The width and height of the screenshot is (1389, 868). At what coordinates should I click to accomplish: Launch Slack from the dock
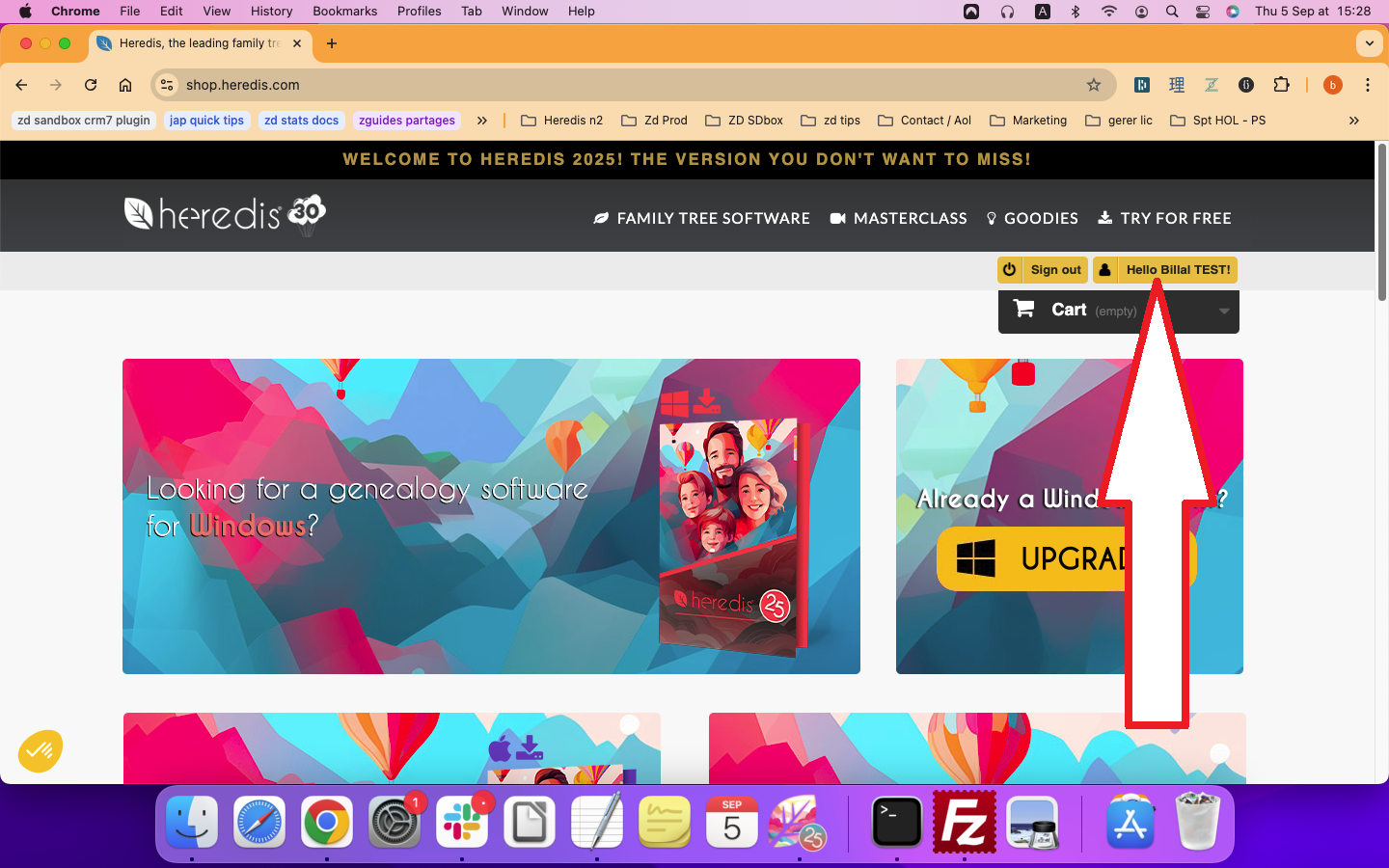[x=462, y=823]
